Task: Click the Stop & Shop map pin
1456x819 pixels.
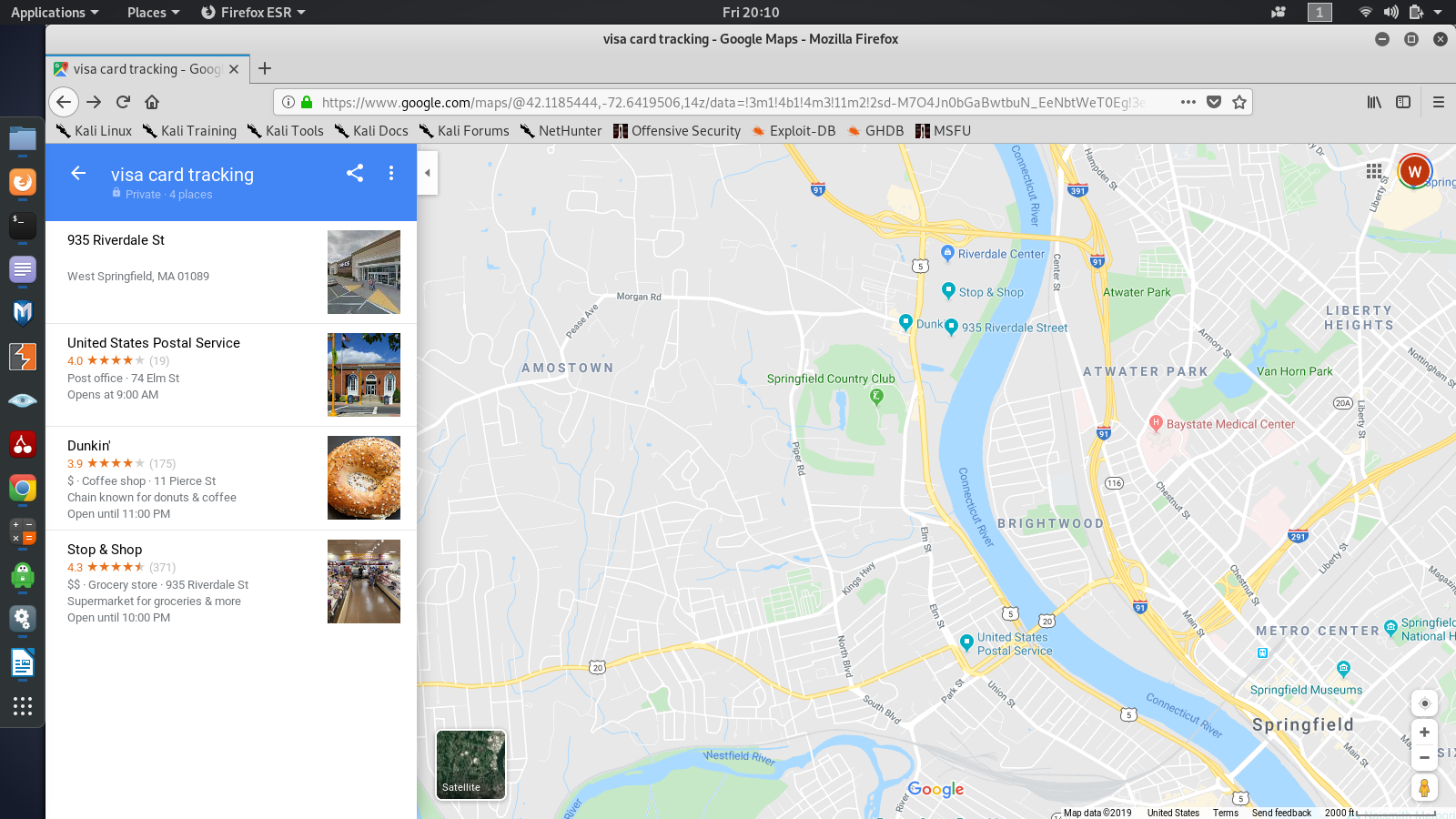Action: (x=948, y=290)
